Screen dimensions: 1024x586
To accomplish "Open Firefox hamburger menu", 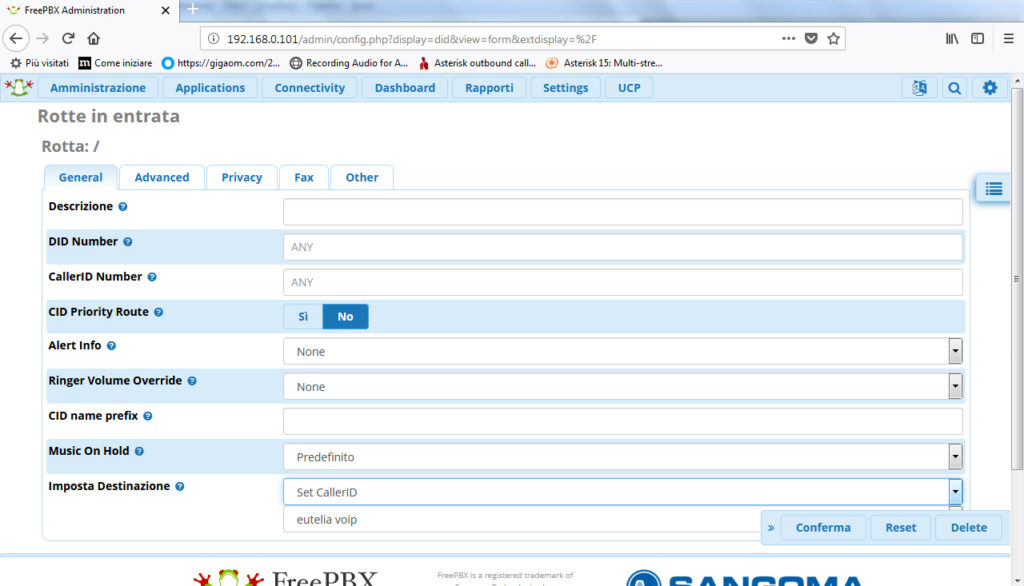I will (1008, 39).
